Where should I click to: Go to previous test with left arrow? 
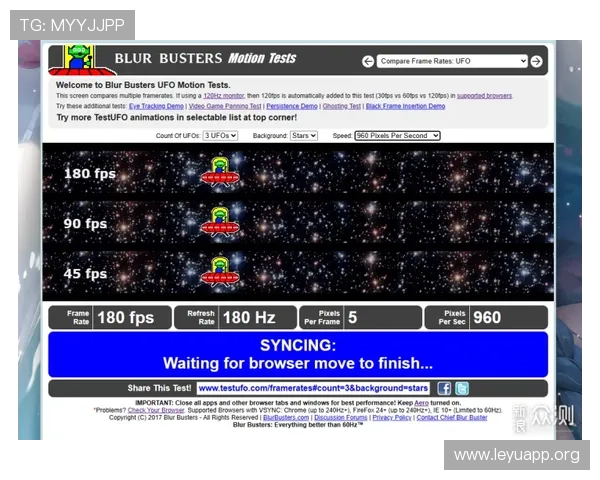coord(368,61)
